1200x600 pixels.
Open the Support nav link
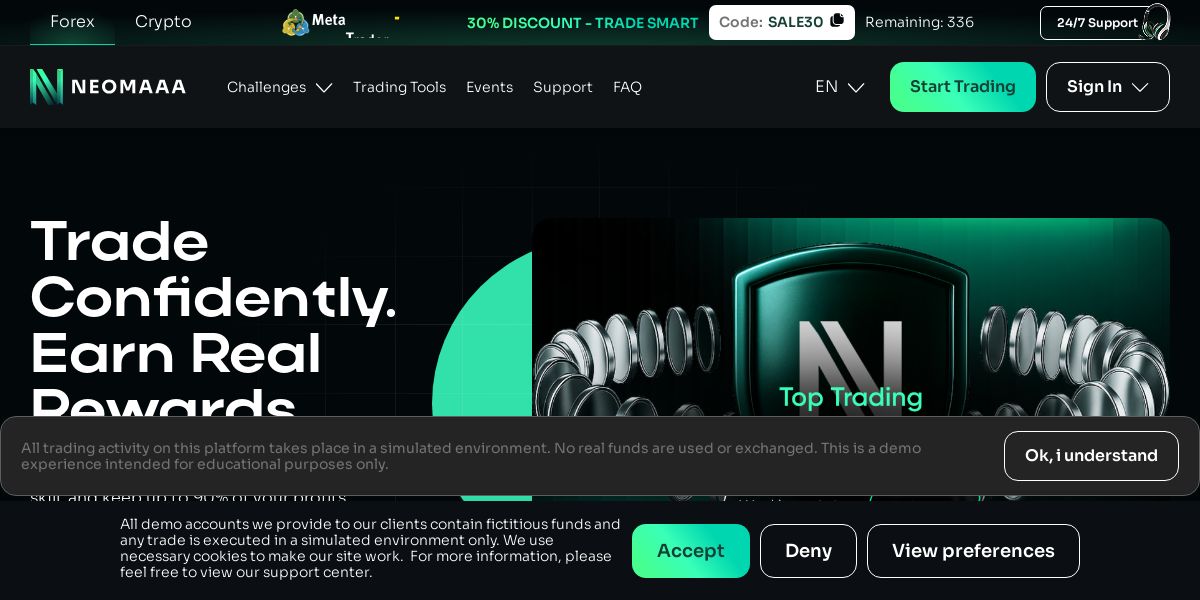coord(563,87)
